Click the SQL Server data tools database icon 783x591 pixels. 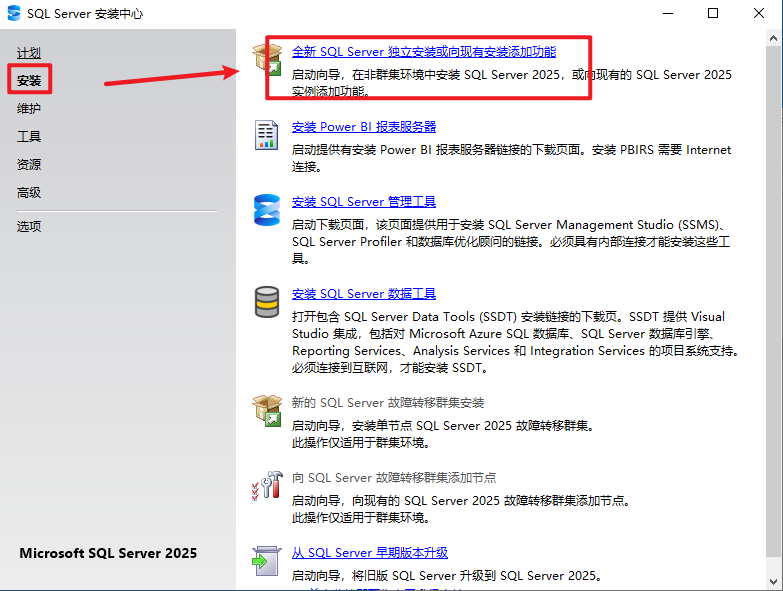[267, 302]
